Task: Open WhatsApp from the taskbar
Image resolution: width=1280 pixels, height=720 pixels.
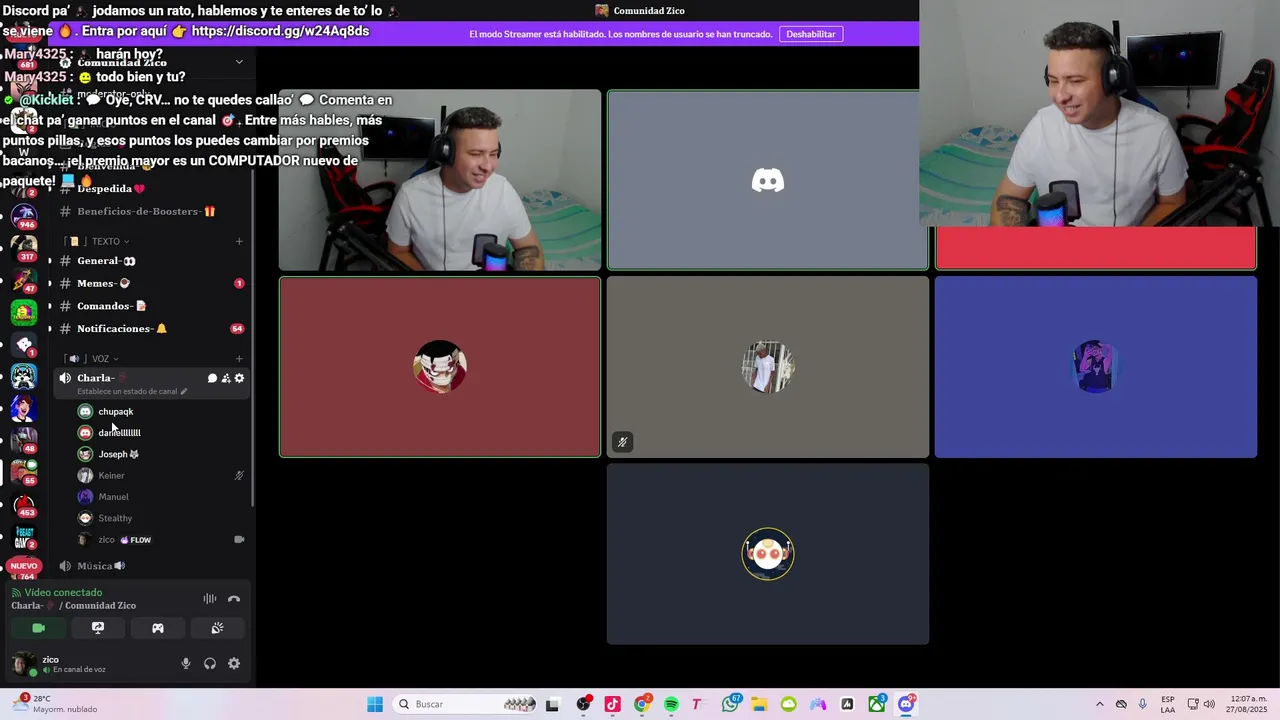Action: pos(730,704)
